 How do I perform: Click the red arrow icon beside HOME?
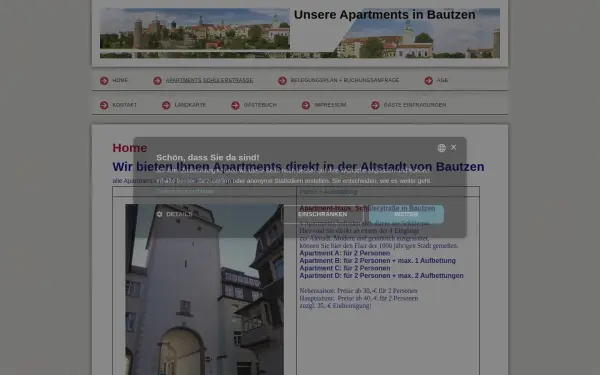[x=104, y=81]
